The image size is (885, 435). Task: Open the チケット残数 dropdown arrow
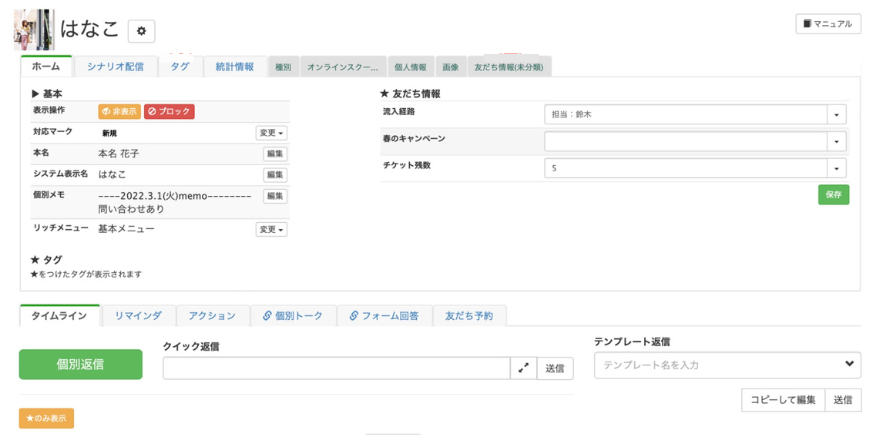[837, 169]
